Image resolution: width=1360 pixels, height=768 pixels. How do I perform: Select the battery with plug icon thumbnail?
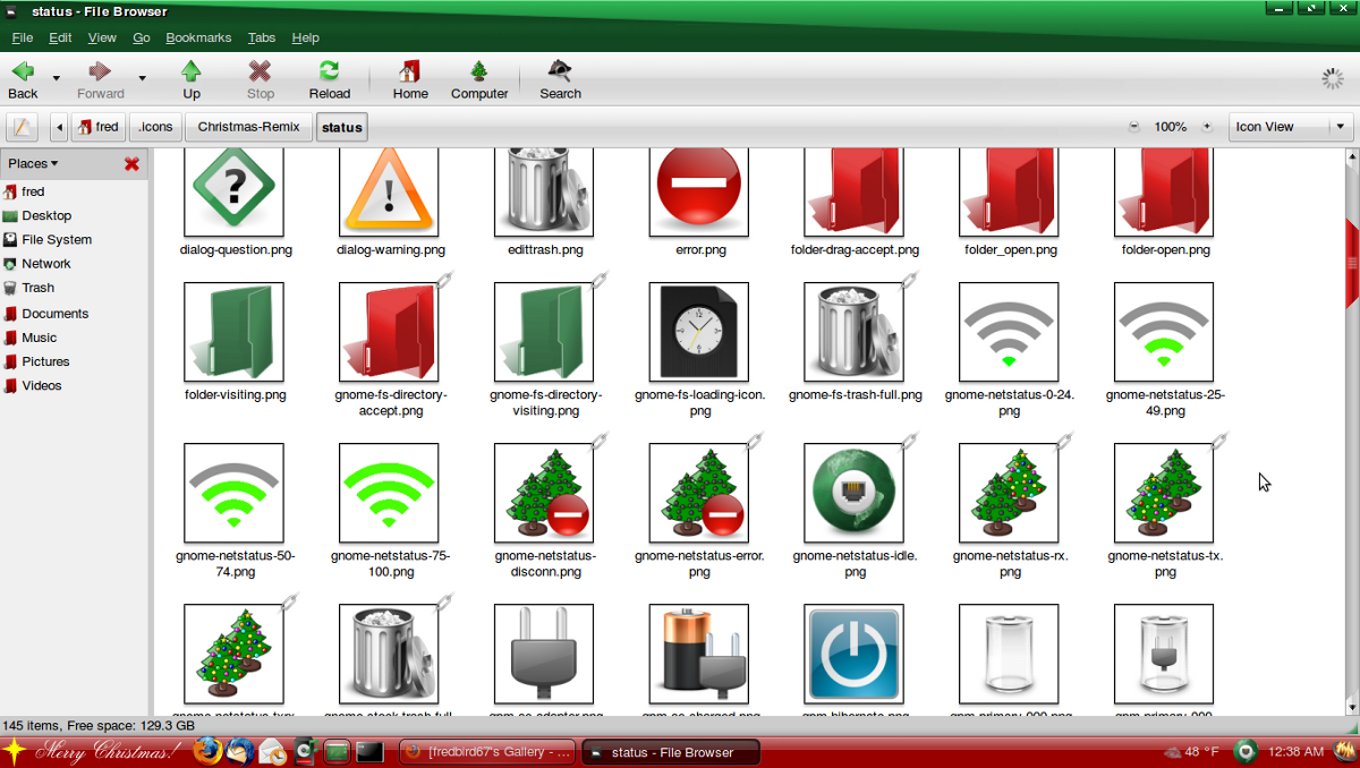pos(699,653)
